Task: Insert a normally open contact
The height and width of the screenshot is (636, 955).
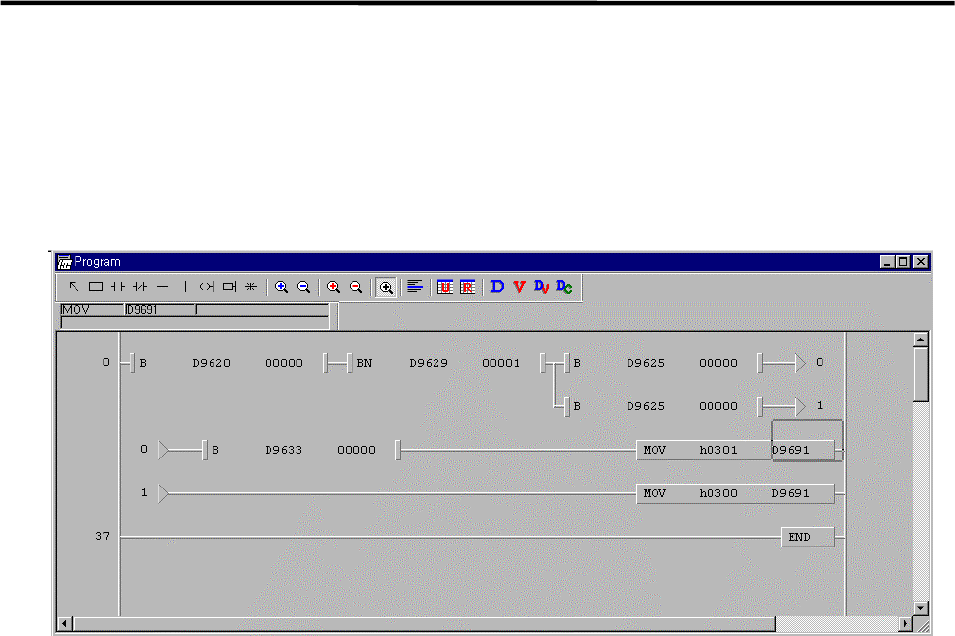Action: pyautogui.click(x=118, y=286)
